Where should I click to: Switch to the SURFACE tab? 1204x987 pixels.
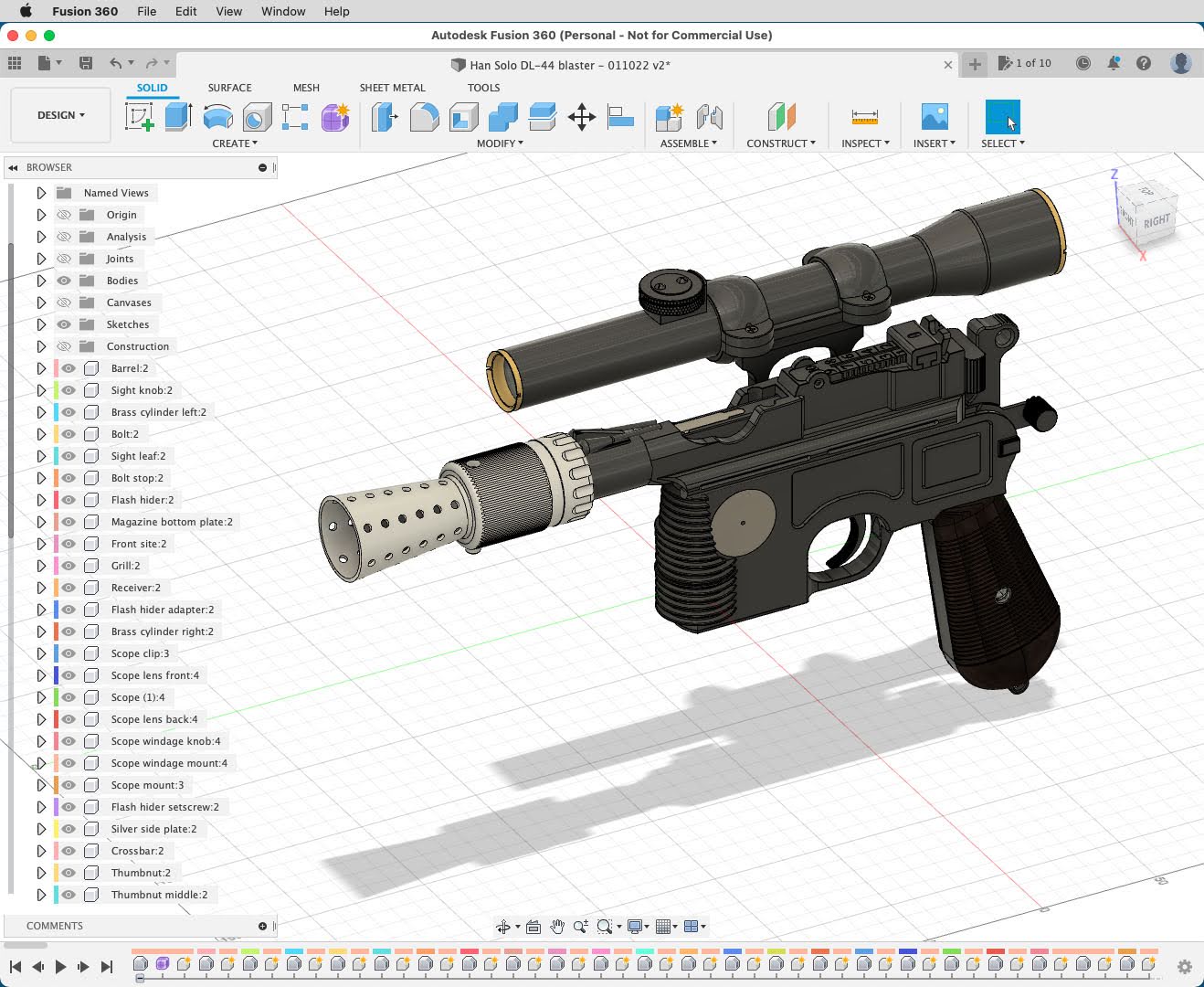[229, 88]
